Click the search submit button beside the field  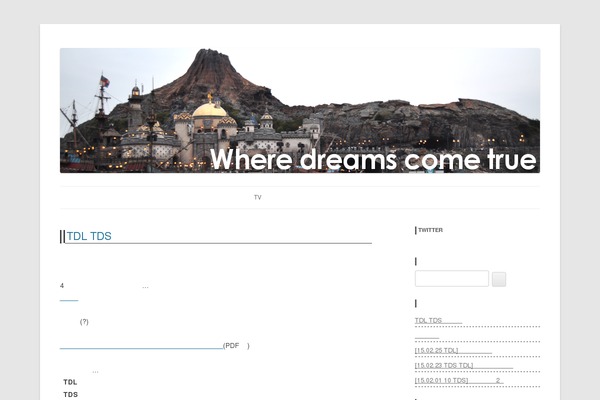click(499, 279)
